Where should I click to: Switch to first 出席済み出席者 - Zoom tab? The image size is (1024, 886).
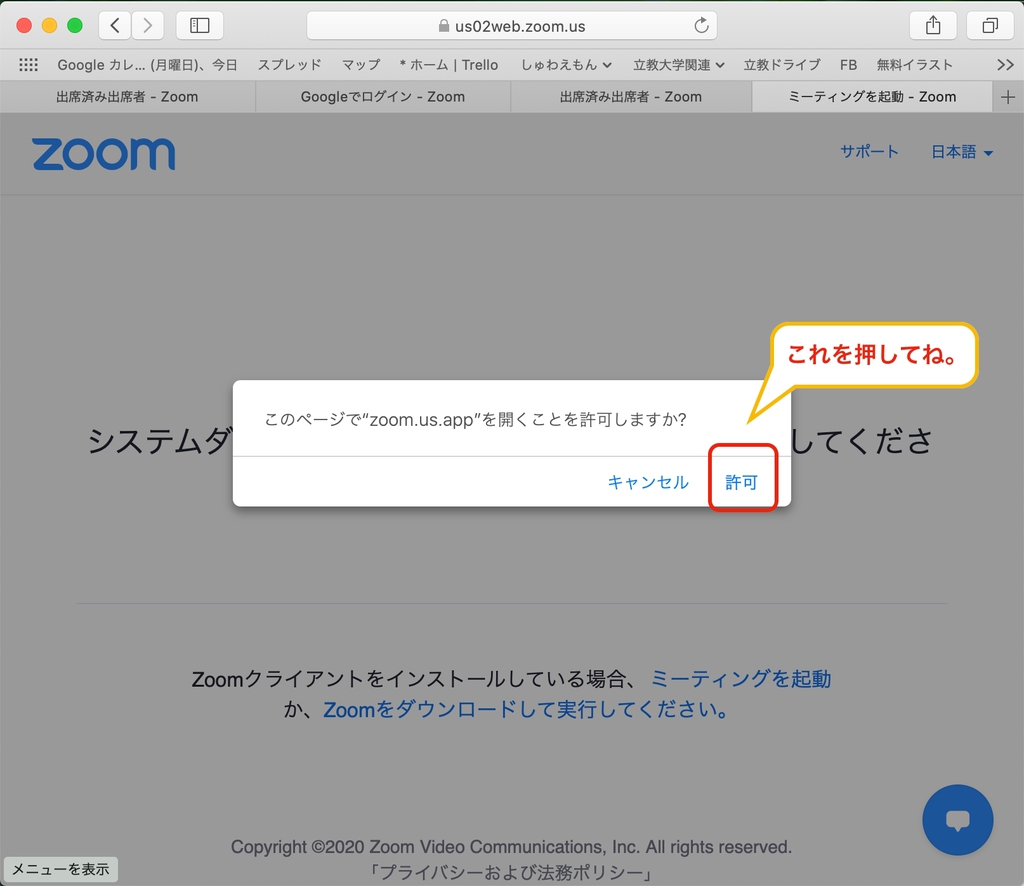(127, 97)
